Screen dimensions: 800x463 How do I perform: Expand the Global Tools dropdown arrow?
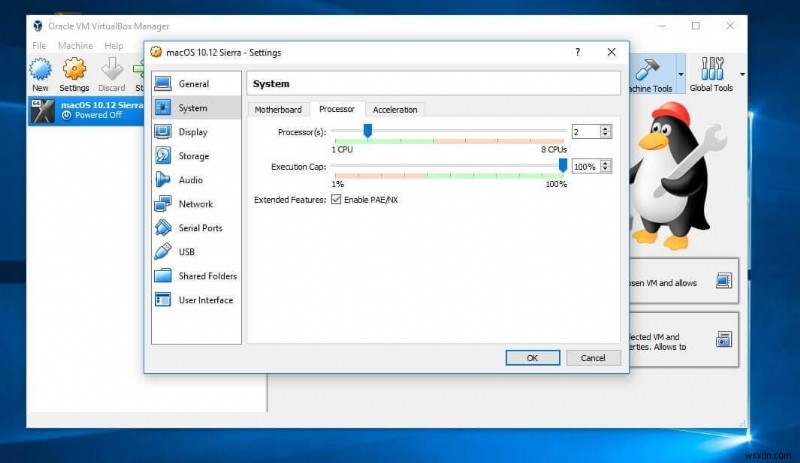pos(742,75)
